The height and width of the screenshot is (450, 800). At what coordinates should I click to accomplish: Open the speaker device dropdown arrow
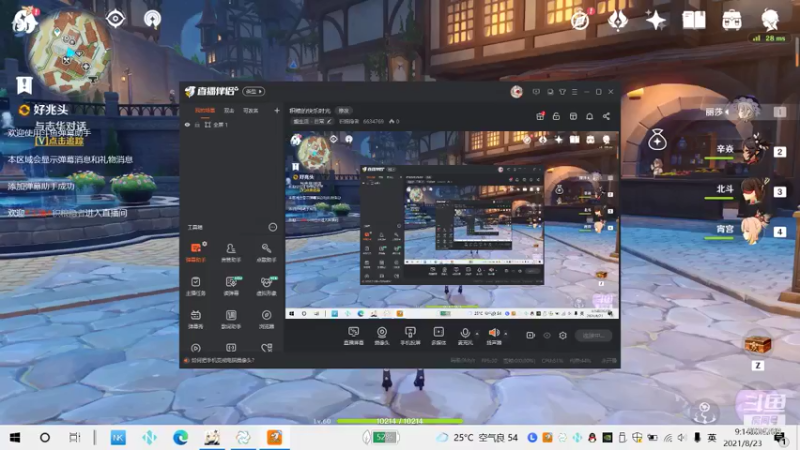pyautogui.click(x=506, y=334)
